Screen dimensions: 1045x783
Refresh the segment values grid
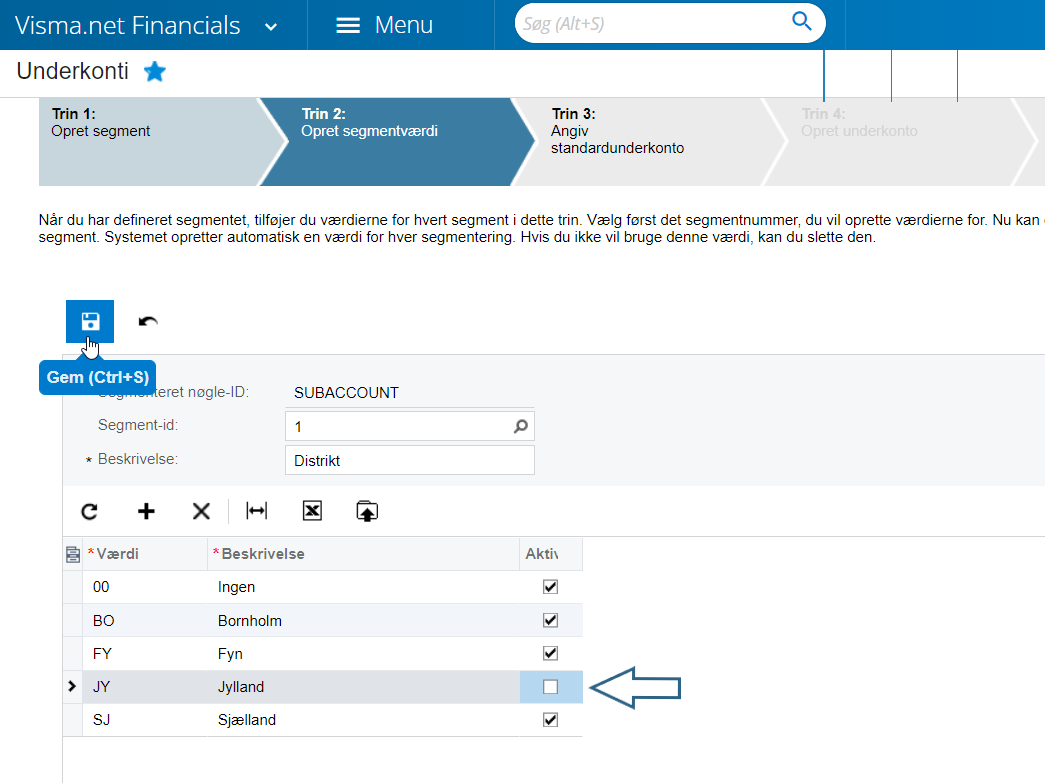90,511
